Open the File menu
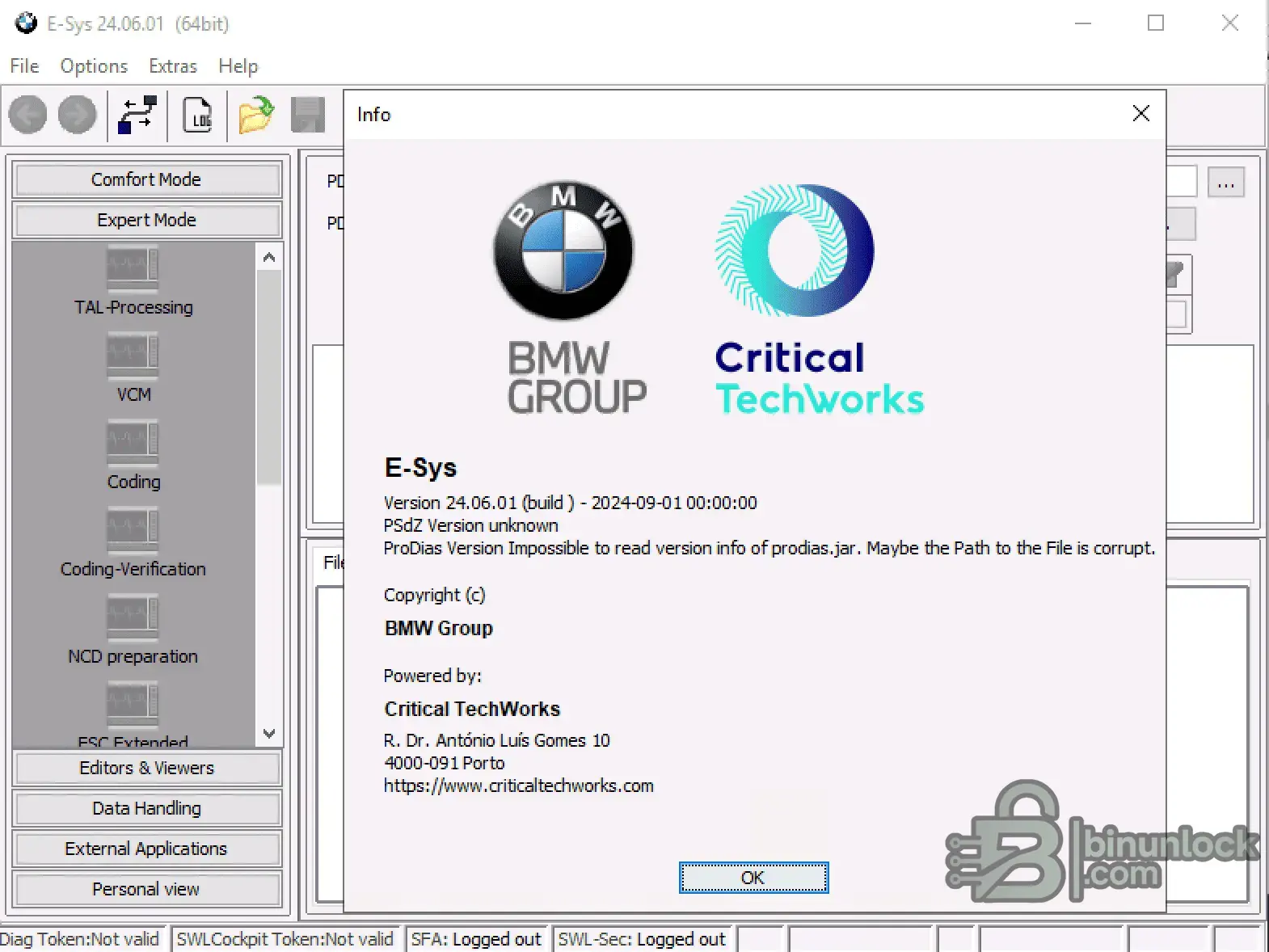 (24, 66)
